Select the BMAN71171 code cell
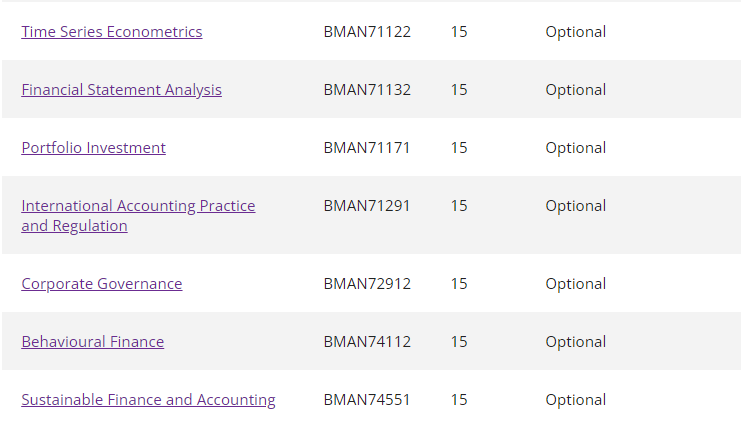Image resolution: width=743 pixels, height=431 pixels. coord(367,148)
